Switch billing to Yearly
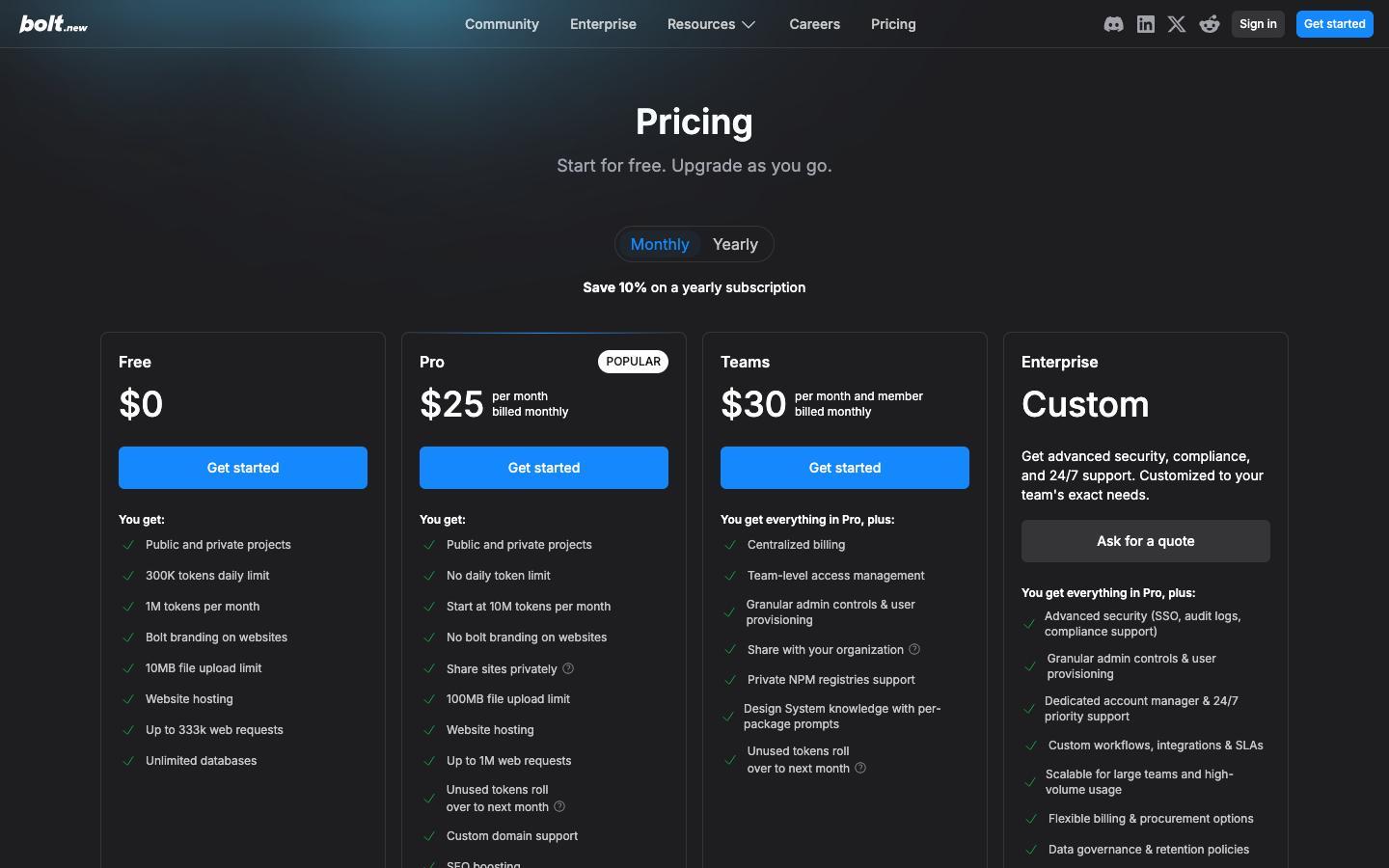1389x868 pixels. tap(735, 245)
